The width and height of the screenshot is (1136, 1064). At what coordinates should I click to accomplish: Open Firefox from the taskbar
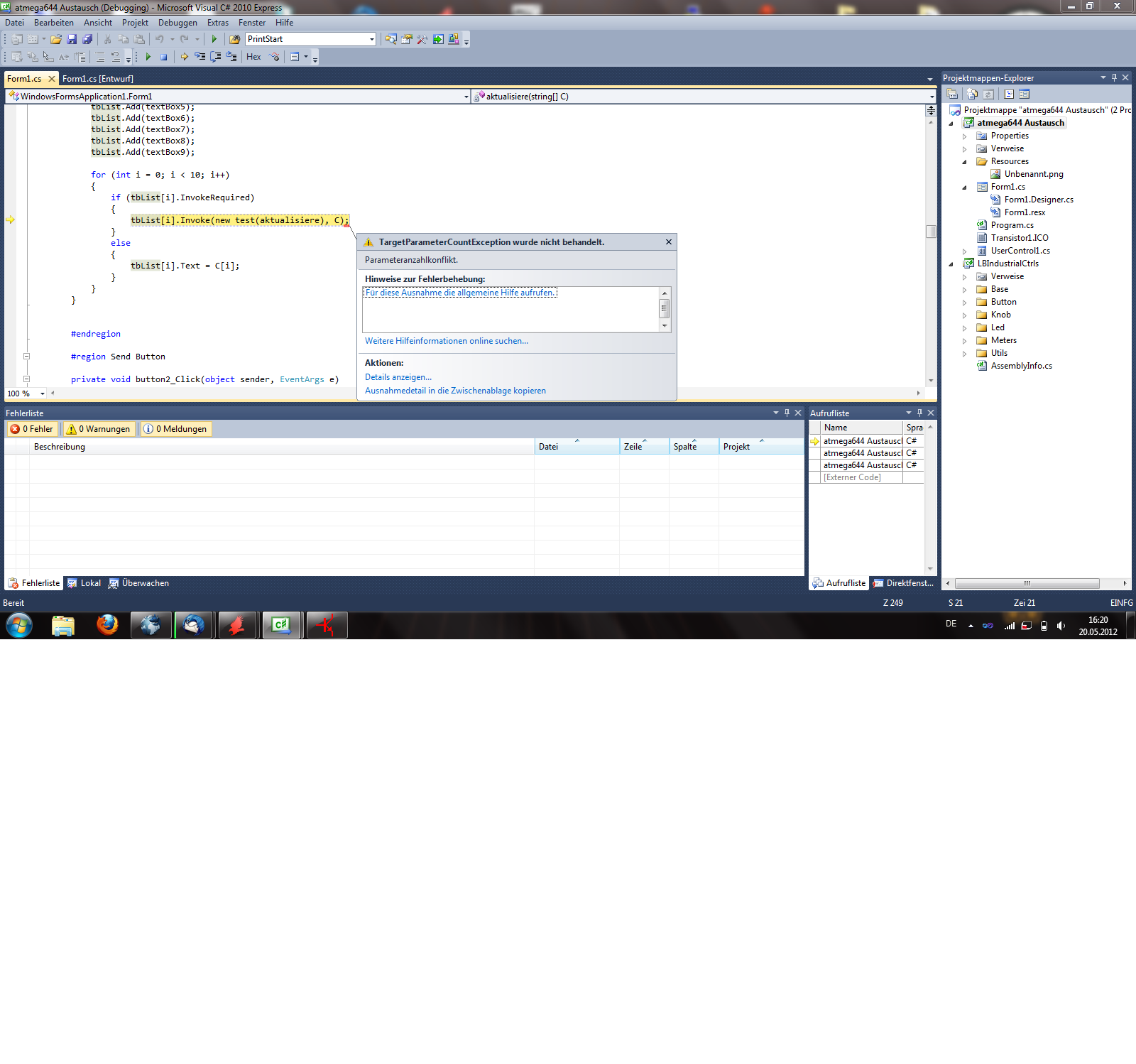107,625
